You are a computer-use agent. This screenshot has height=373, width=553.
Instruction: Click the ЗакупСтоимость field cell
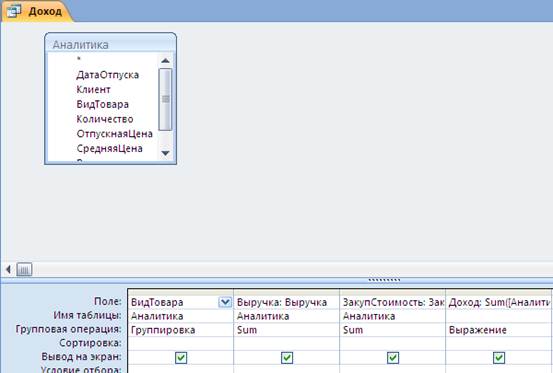click(x=393, y=302)
